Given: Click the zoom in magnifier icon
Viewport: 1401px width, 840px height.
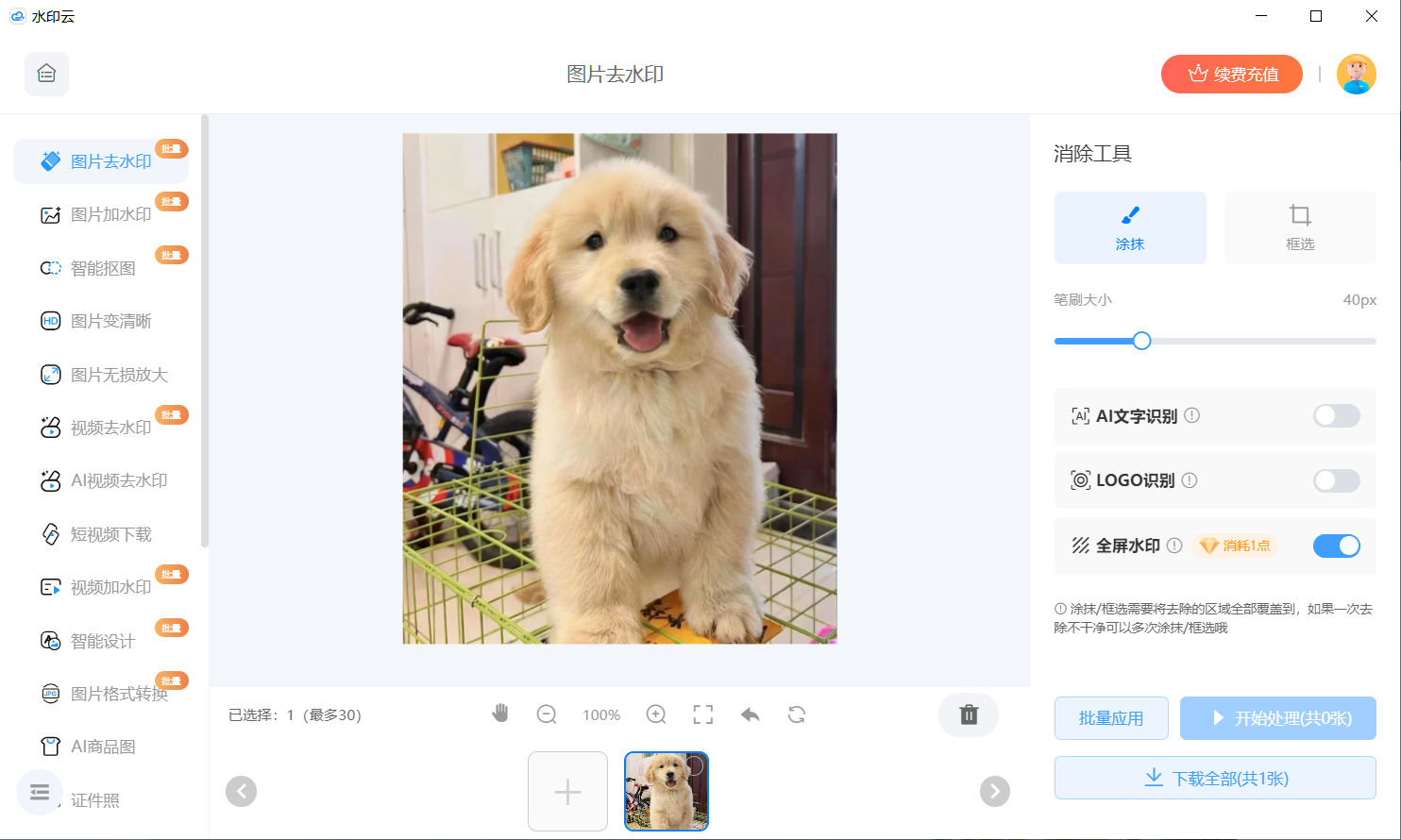Looking at the screenshot, I should [656, 714].
